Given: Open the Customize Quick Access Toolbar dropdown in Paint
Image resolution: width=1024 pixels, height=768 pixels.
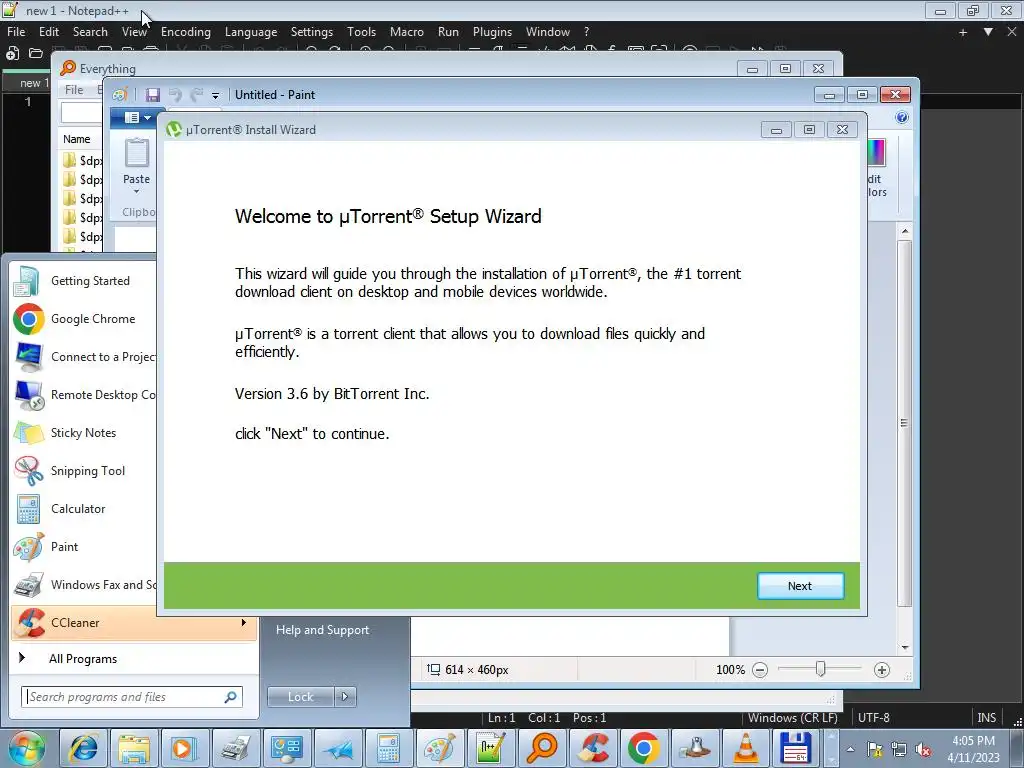Looking at the screenshot, I should 216,95.
